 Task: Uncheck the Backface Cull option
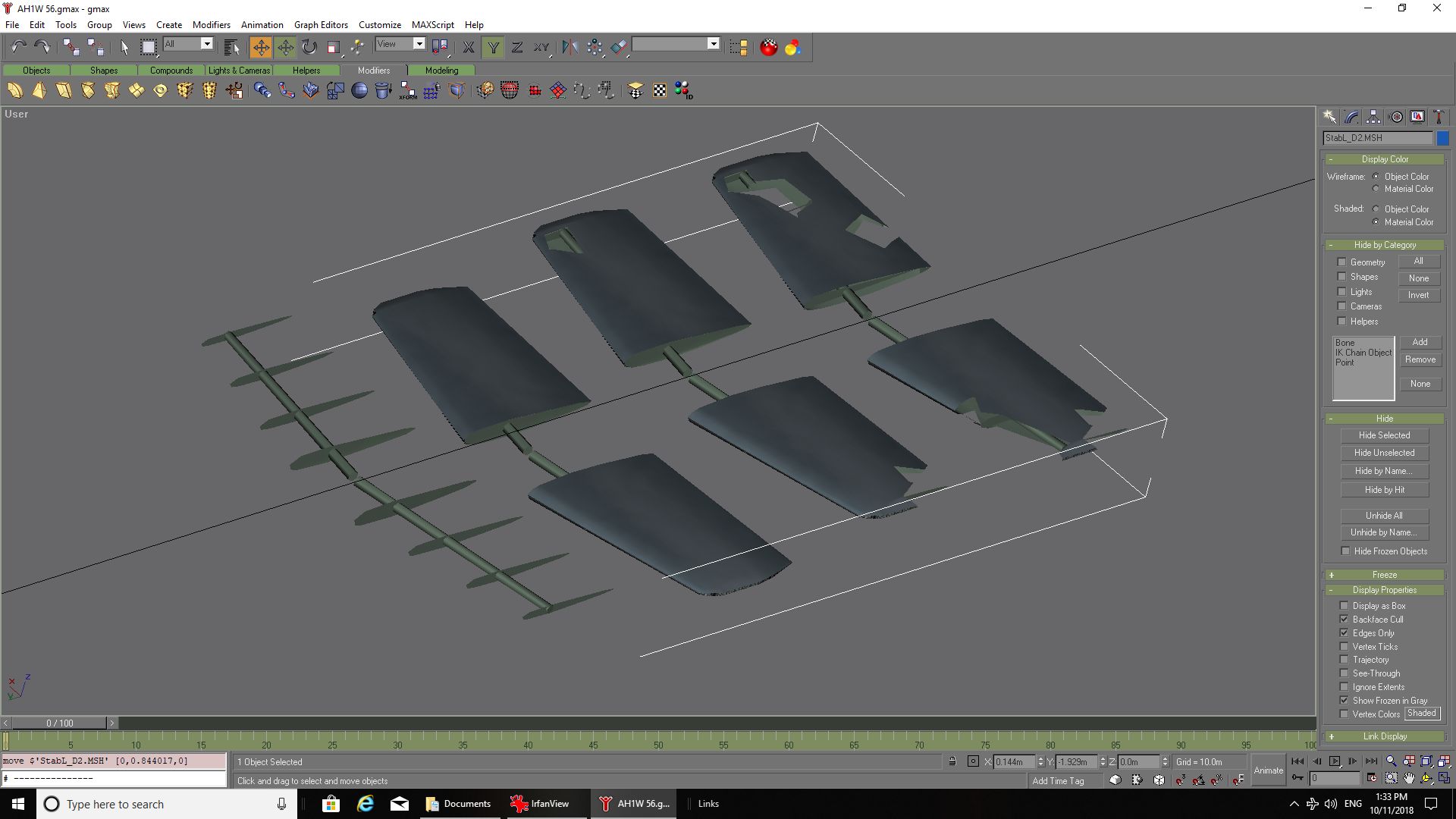coord(1345,620)
